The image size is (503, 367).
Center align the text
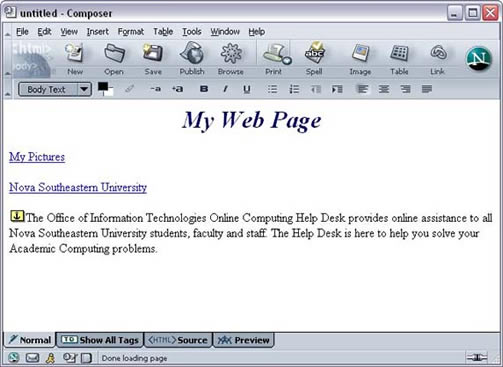coord(384,89)
